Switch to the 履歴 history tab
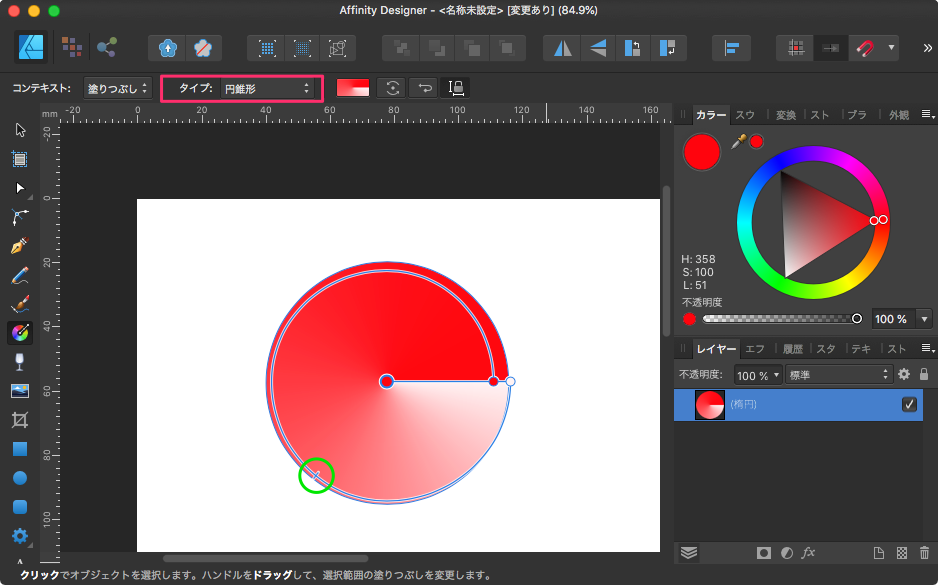 click(x=792, y=349)
